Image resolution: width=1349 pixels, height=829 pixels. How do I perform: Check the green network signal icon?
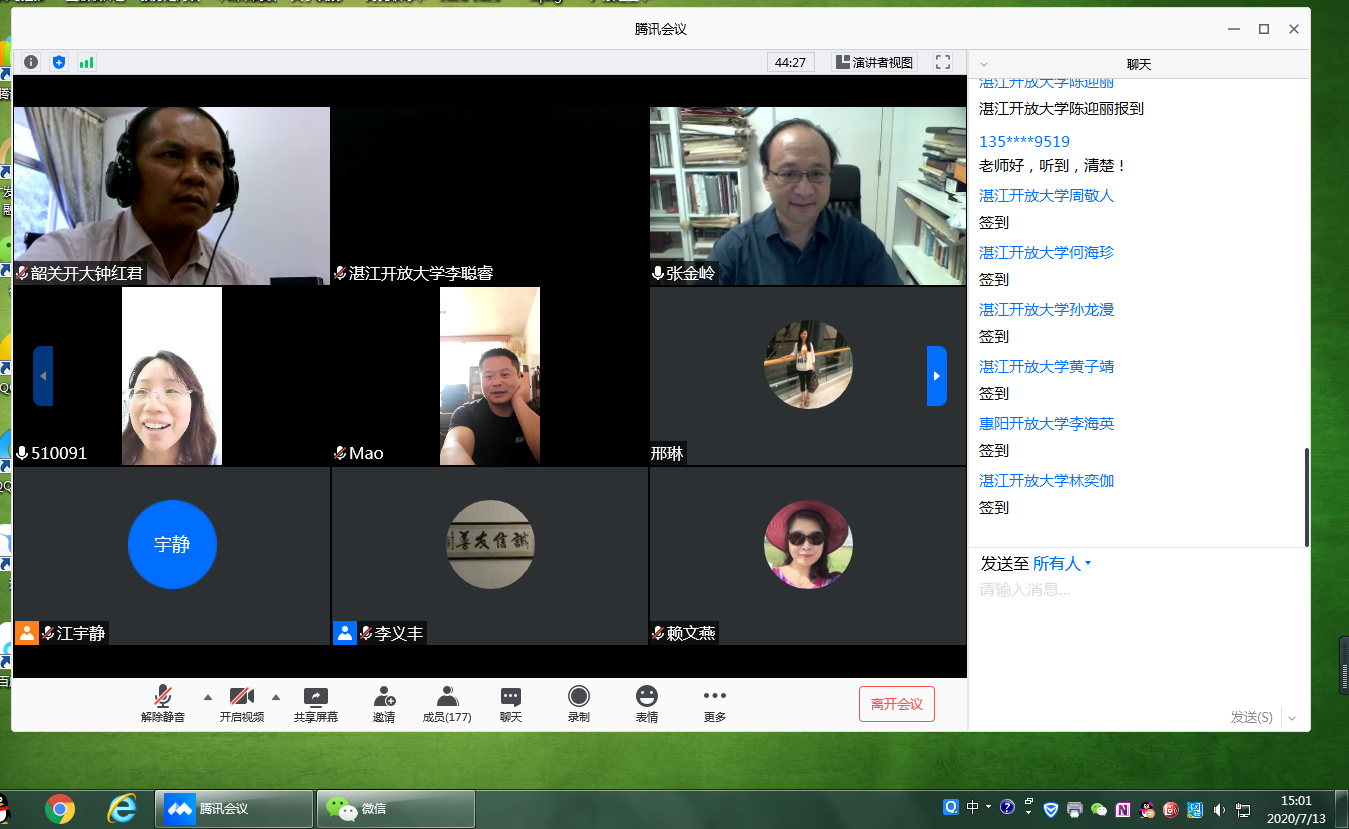(87, 62)
